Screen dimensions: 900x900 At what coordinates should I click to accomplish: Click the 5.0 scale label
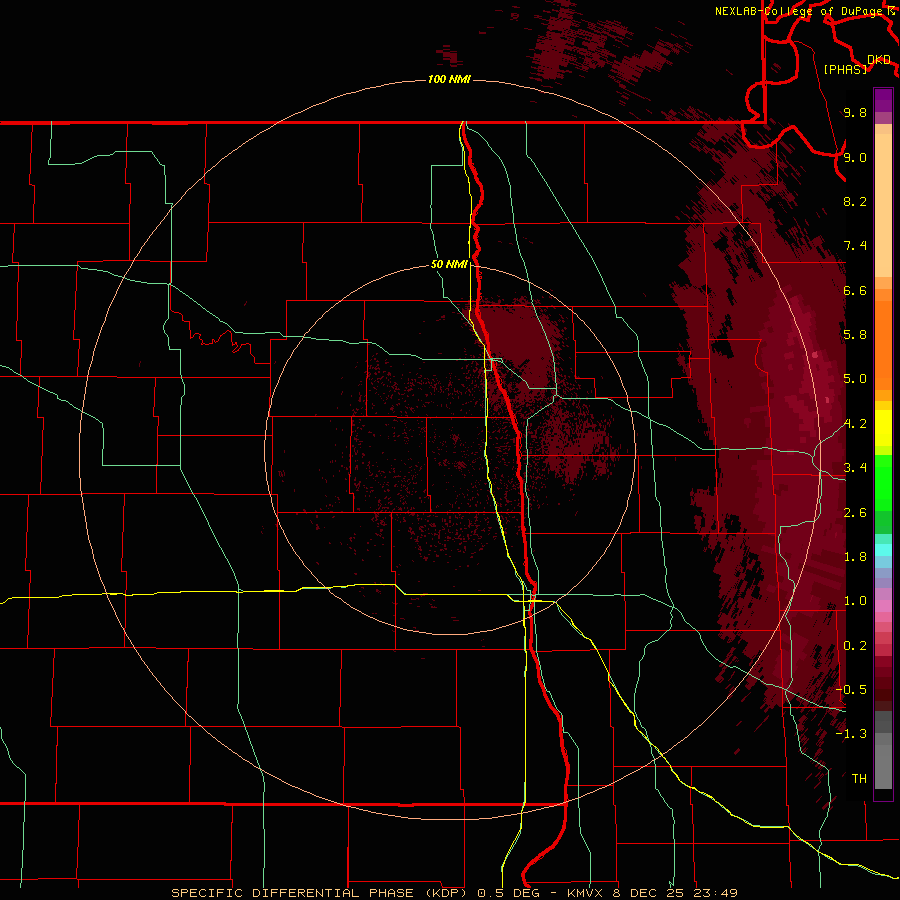[855, 379]
